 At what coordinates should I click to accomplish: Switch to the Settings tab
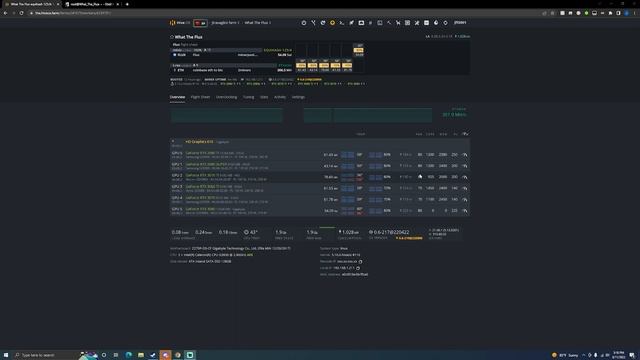(298, 97)
